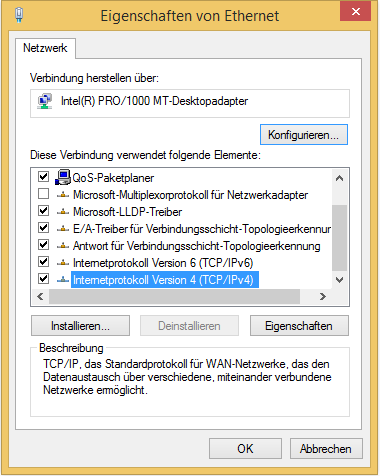
Task: Click the Intel PRO/1000 network adapter icon
Action: pos(45,101)
